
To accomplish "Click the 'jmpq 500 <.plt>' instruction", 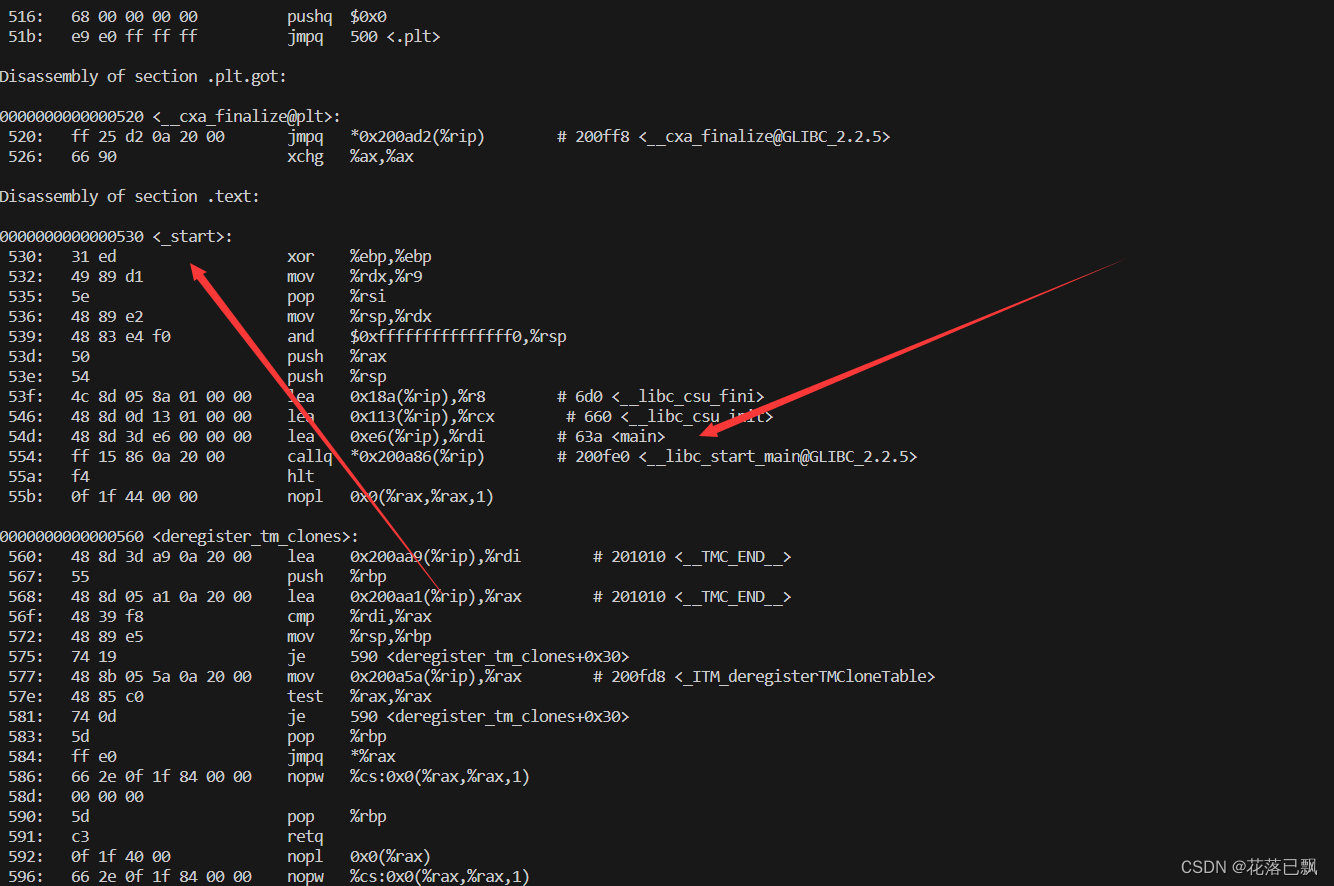I will tap(363, 37).
